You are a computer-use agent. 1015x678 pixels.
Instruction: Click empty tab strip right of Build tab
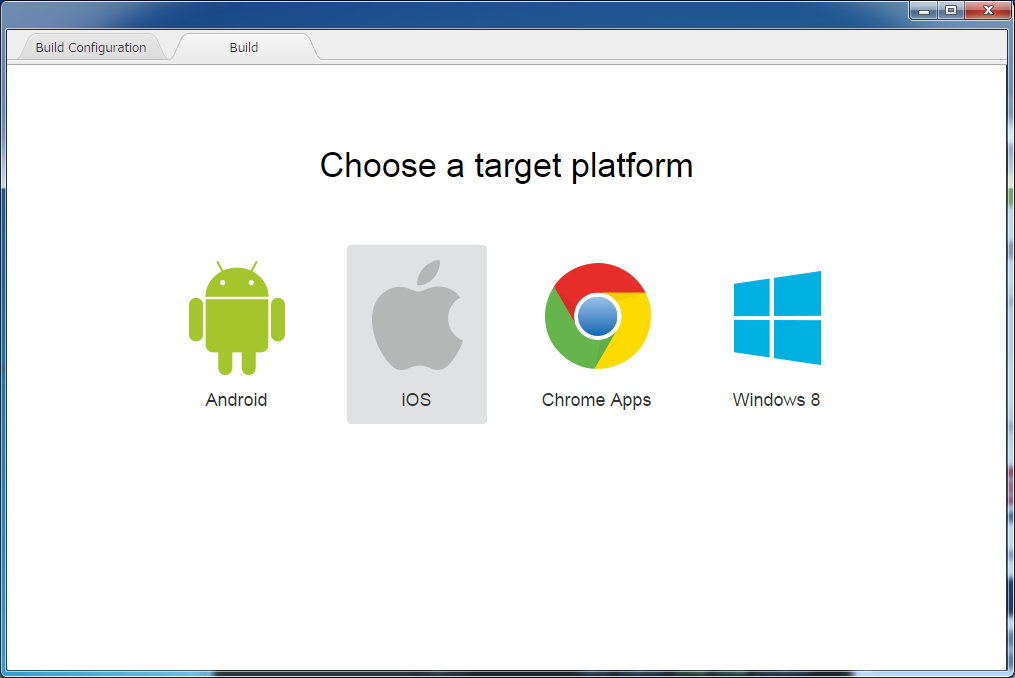[650, 47]
